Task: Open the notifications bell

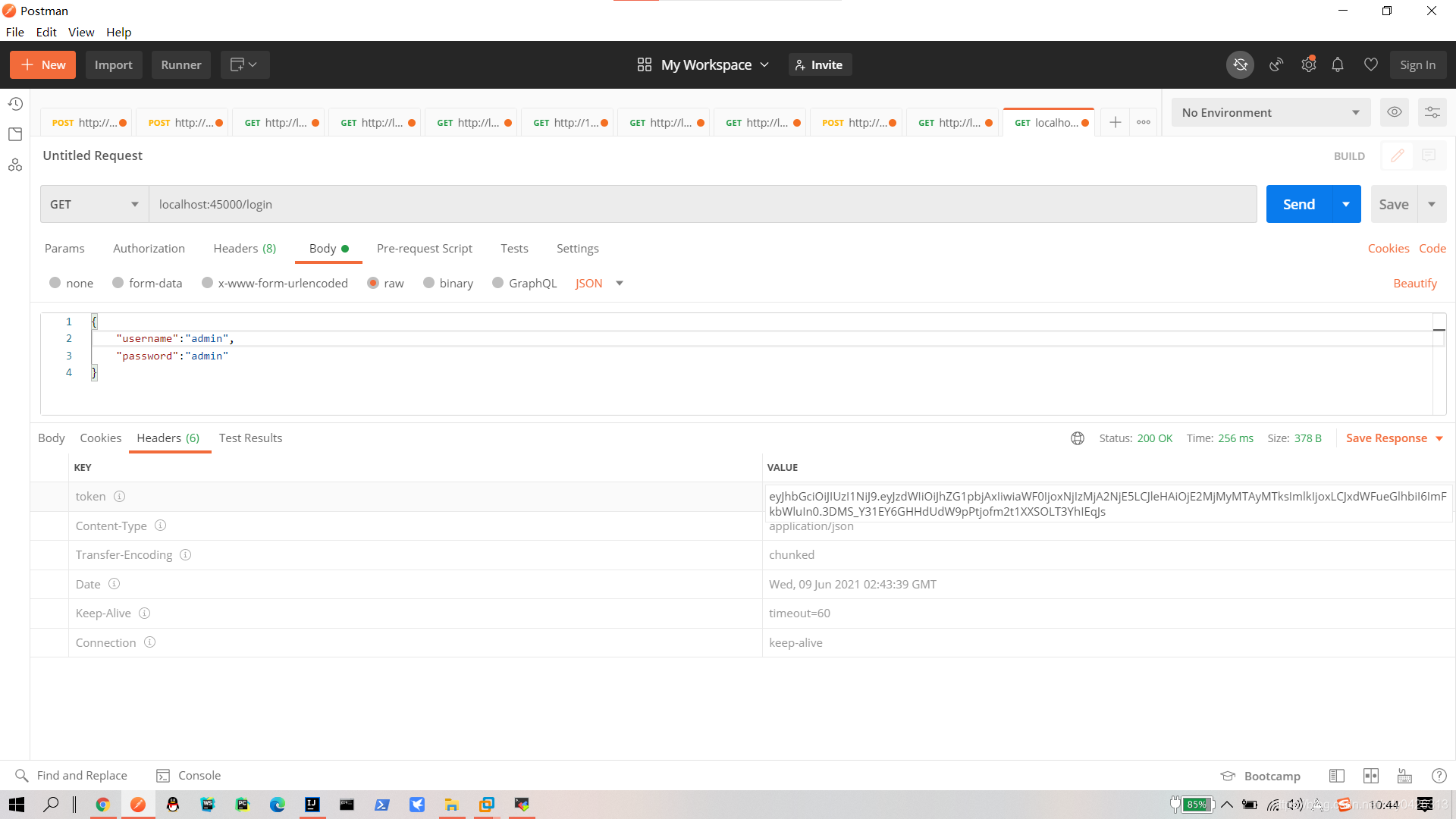Action: point(1338,65)
